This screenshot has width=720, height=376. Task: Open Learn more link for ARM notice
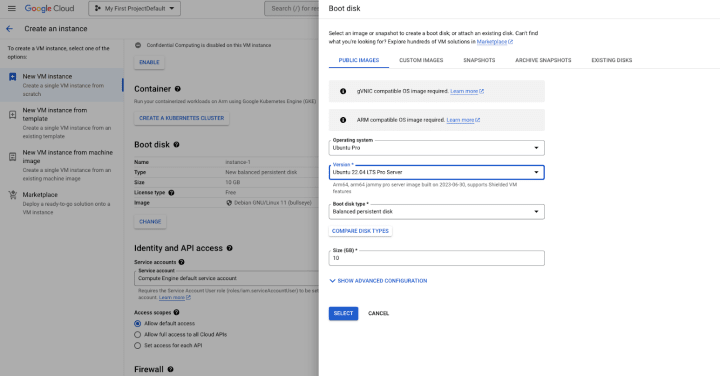click(x=463, y=120)
